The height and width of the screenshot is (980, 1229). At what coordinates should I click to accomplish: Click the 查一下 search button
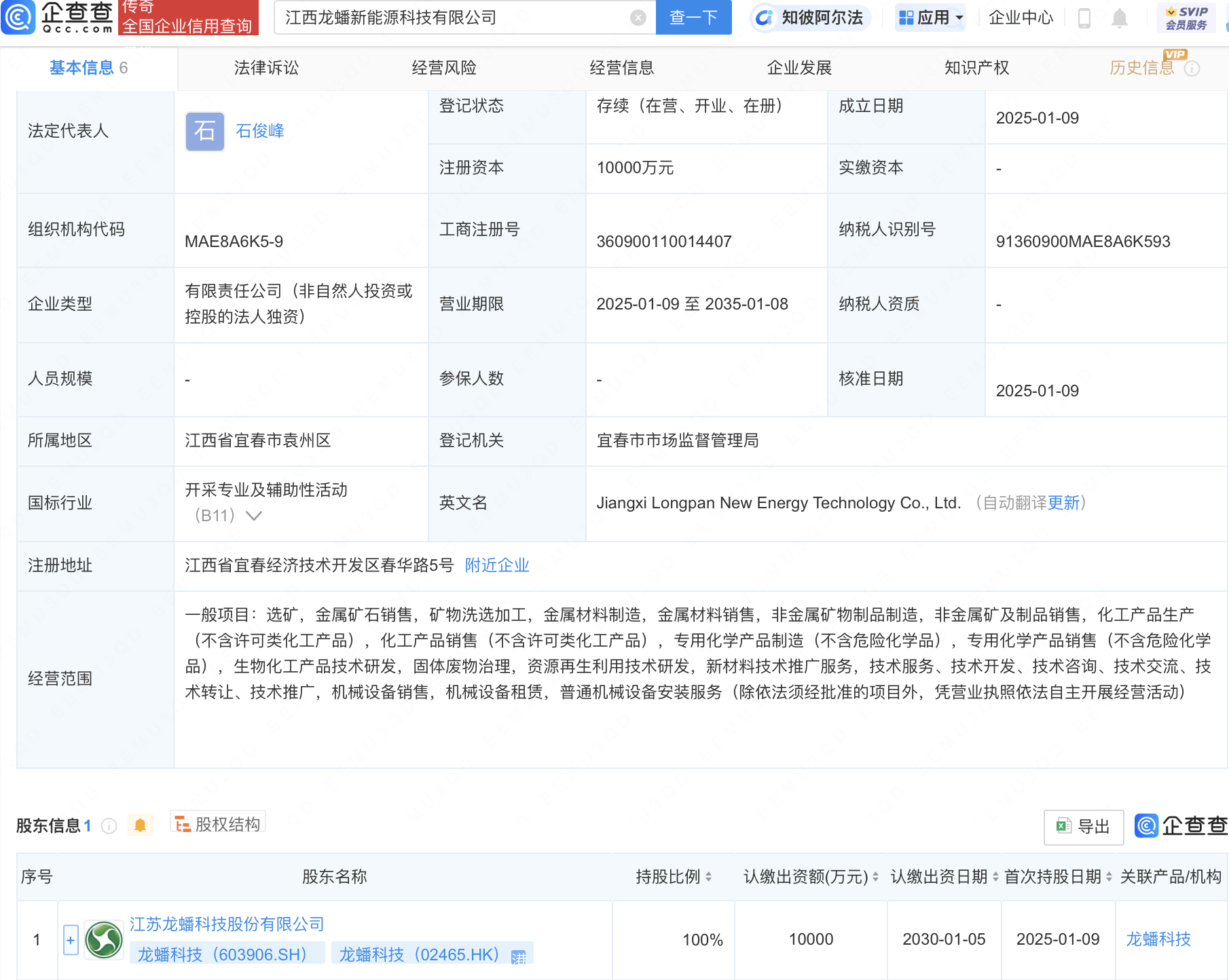click(693, 17)
